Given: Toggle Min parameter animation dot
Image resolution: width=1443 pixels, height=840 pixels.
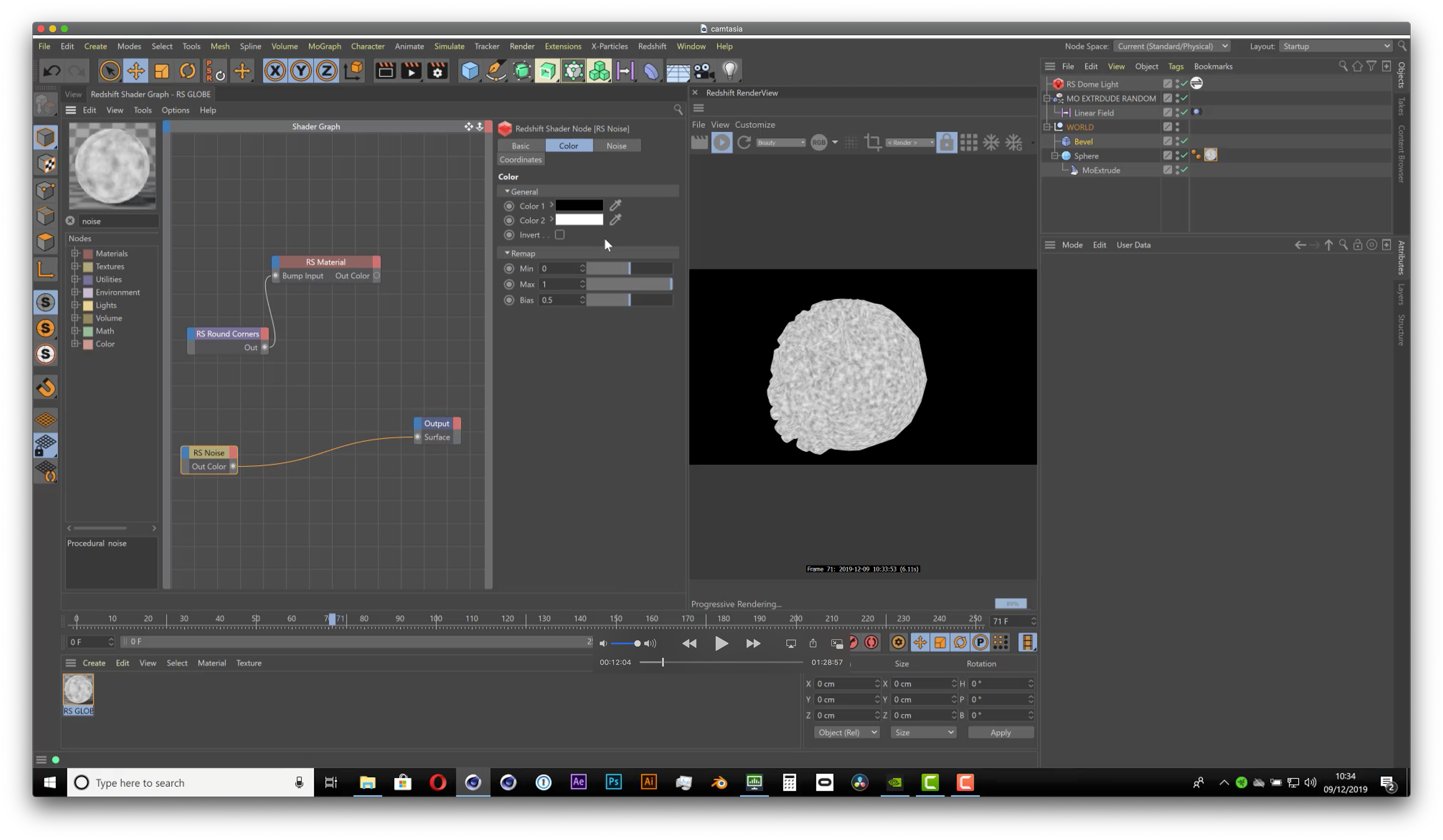Looking at the screenshot, I should coord(509,269).
